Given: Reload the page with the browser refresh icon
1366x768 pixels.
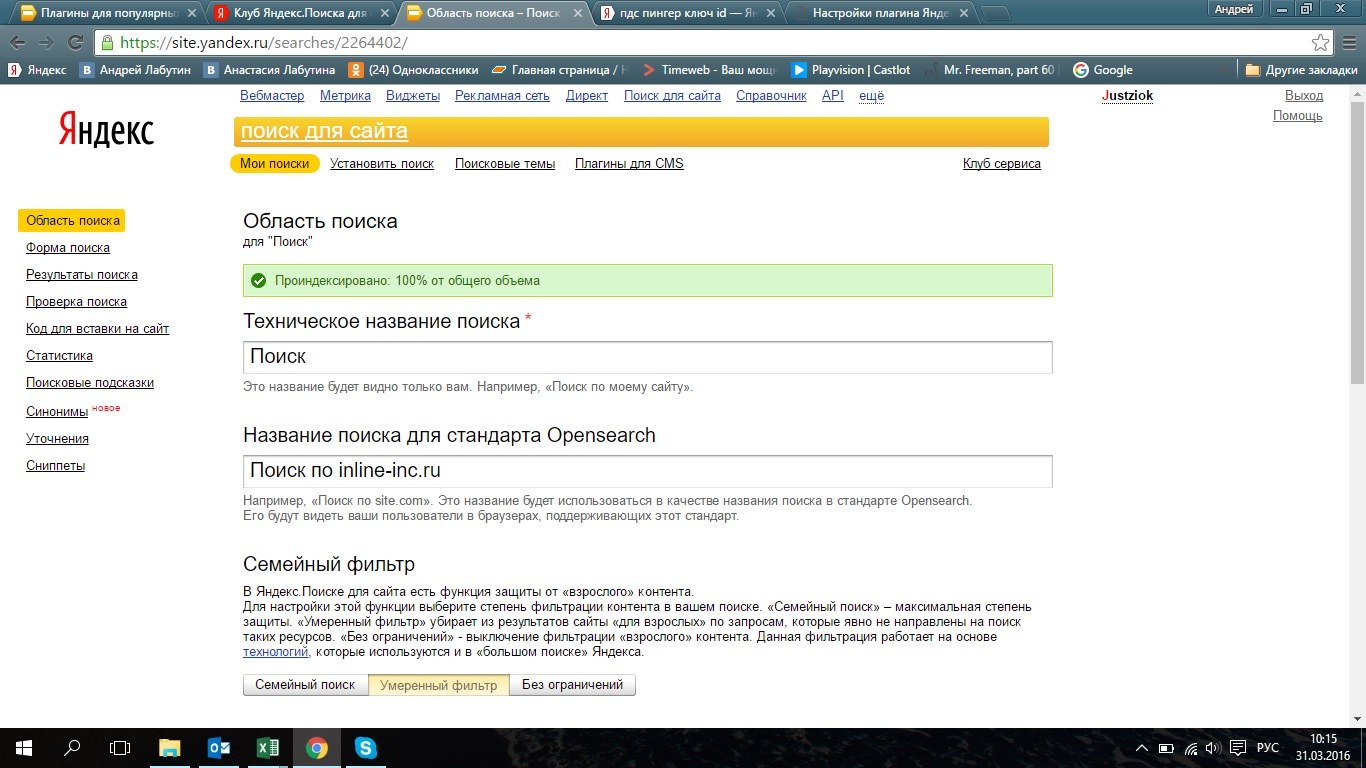Looking at the screenshot, I should (x=75, y=43).
